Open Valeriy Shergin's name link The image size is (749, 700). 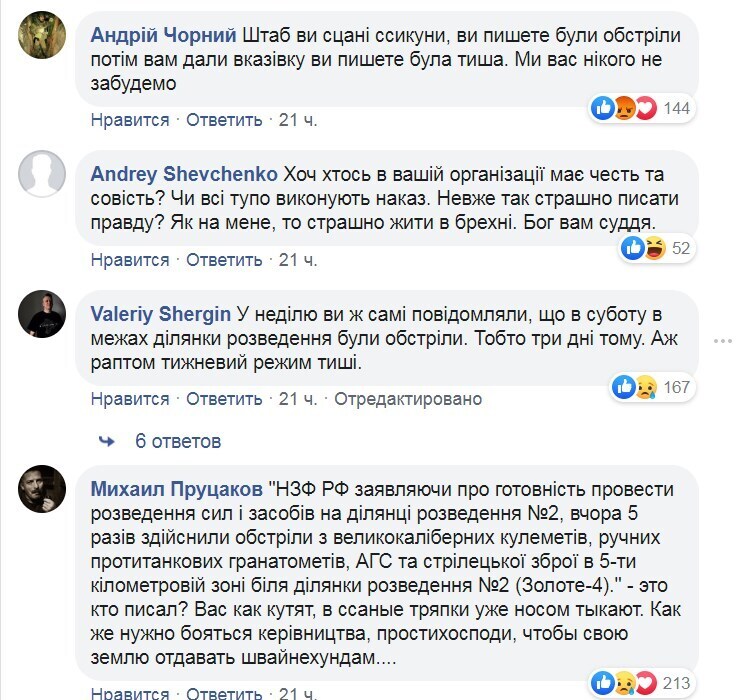pyautogui.click(x=161, y=314)
